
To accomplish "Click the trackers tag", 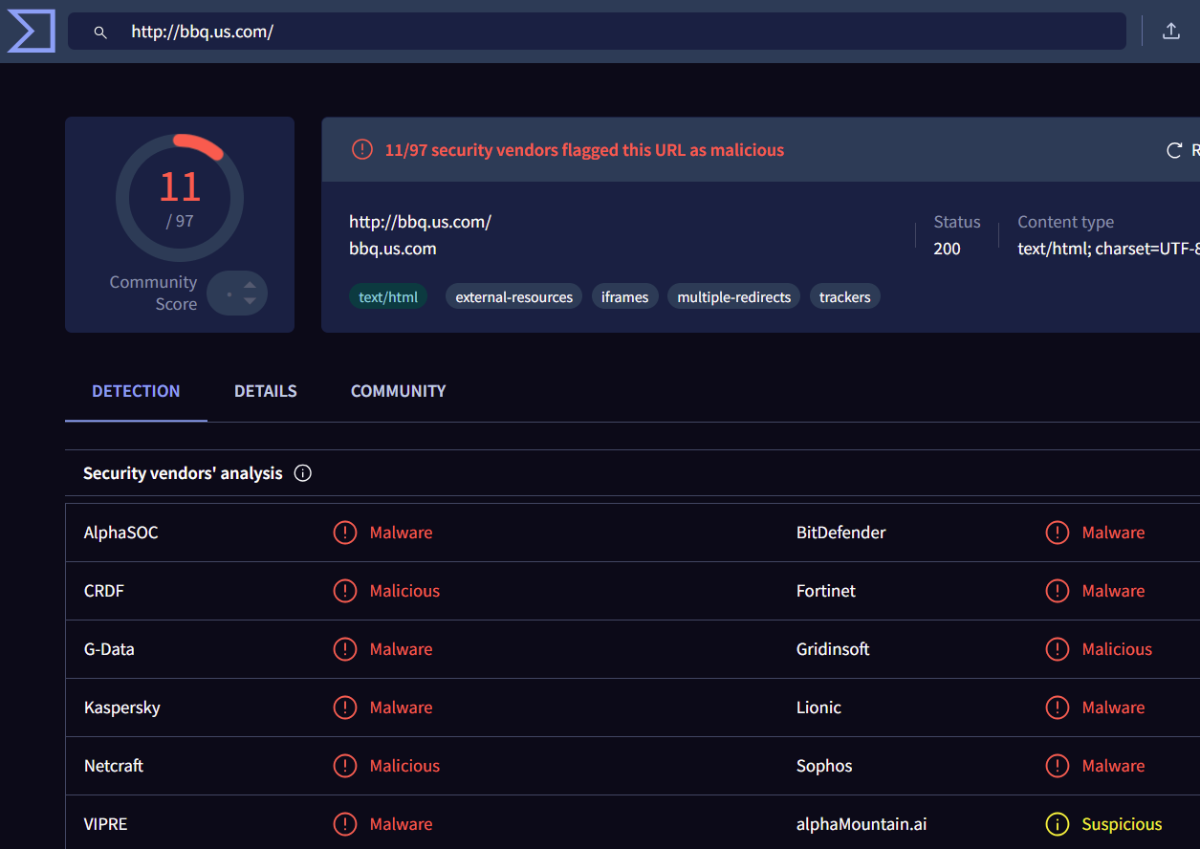I will 845,297.
